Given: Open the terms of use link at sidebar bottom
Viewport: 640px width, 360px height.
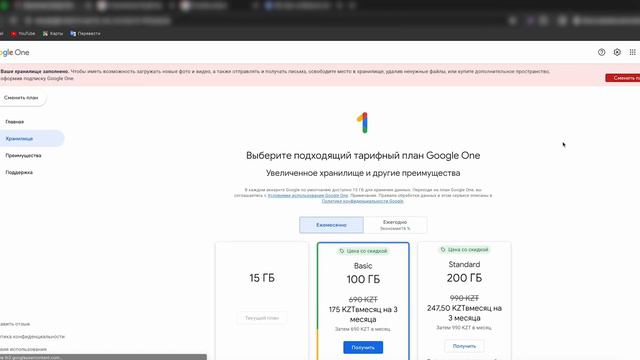Looking at the screenshot, I should 23,349.
